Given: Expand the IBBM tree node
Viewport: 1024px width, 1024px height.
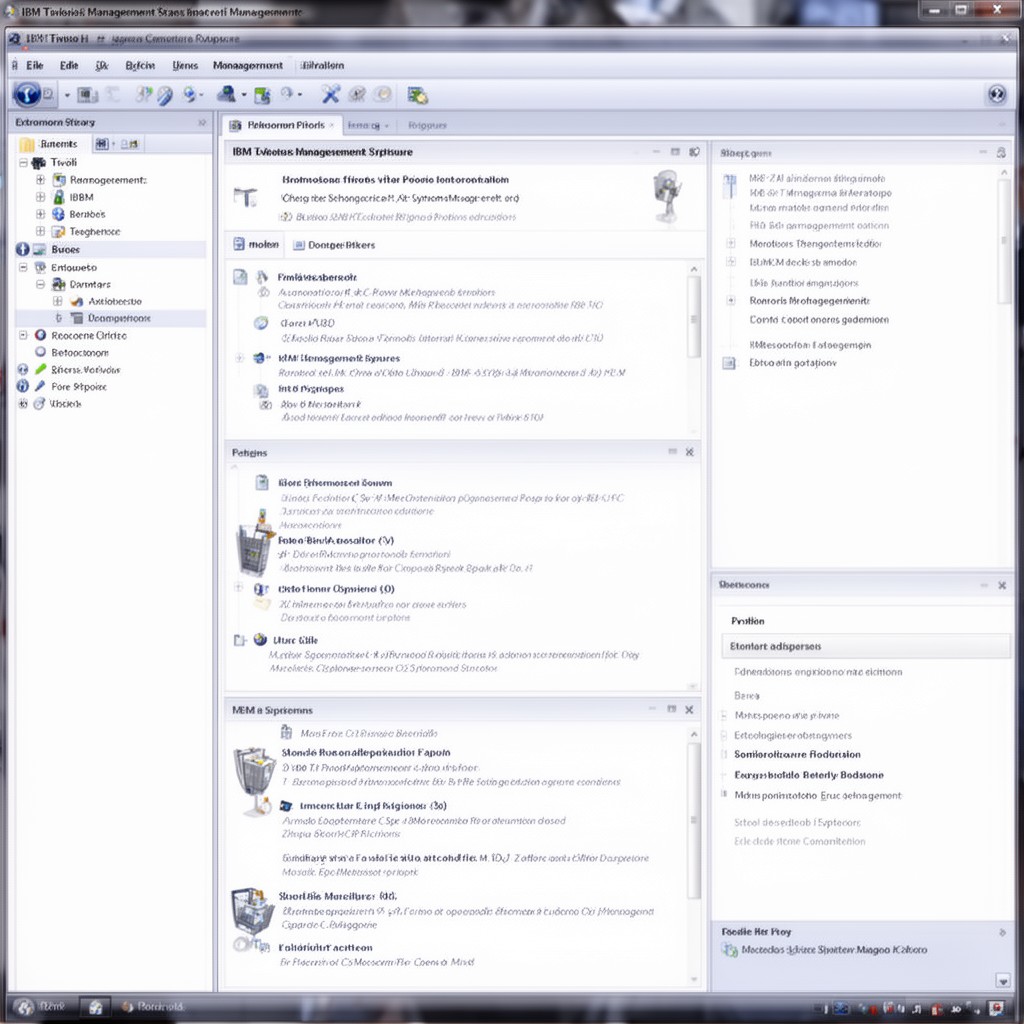Looking at the screenshot, I should click(x=40, y=197).
